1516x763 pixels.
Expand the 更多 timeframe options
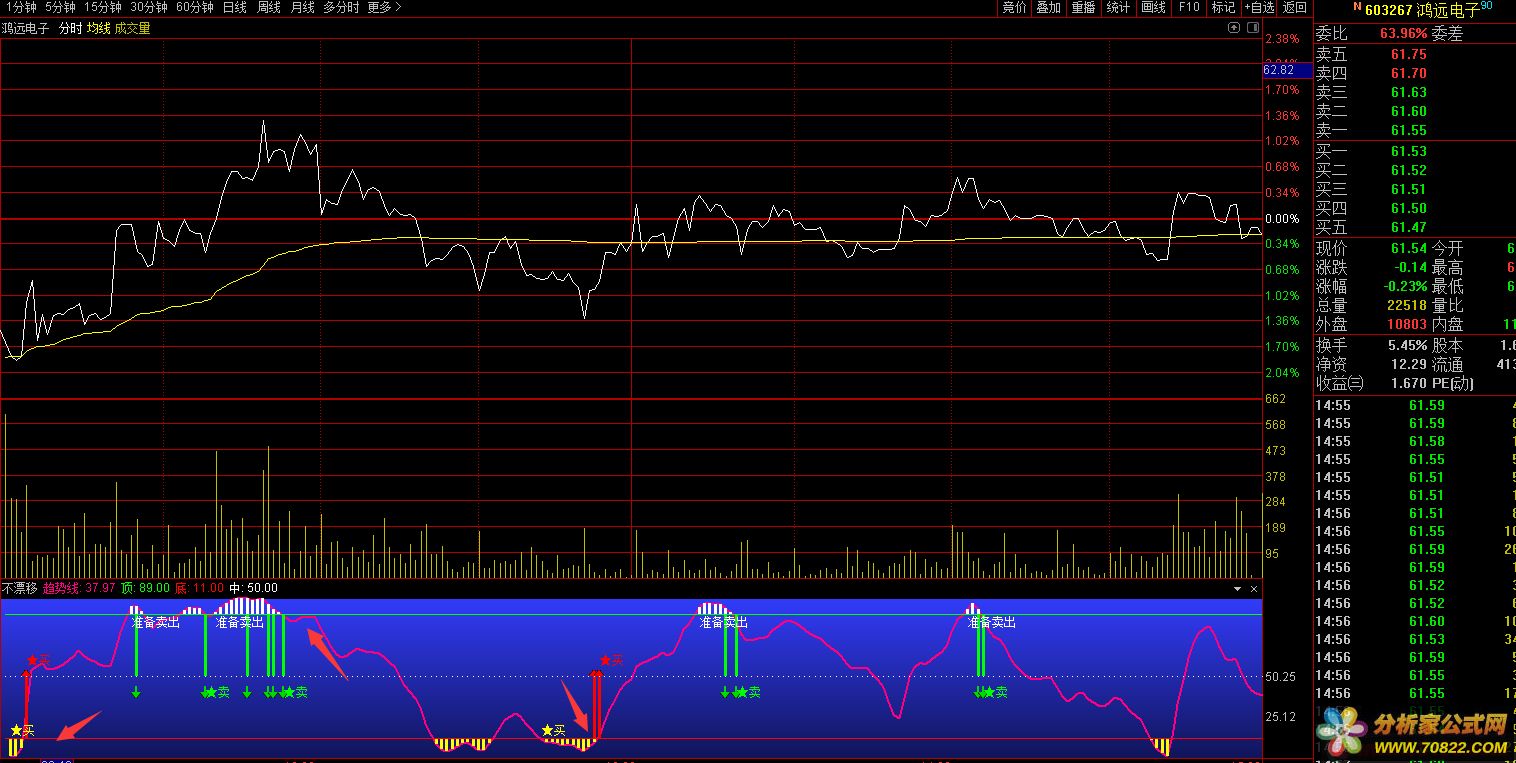point(384,7)
